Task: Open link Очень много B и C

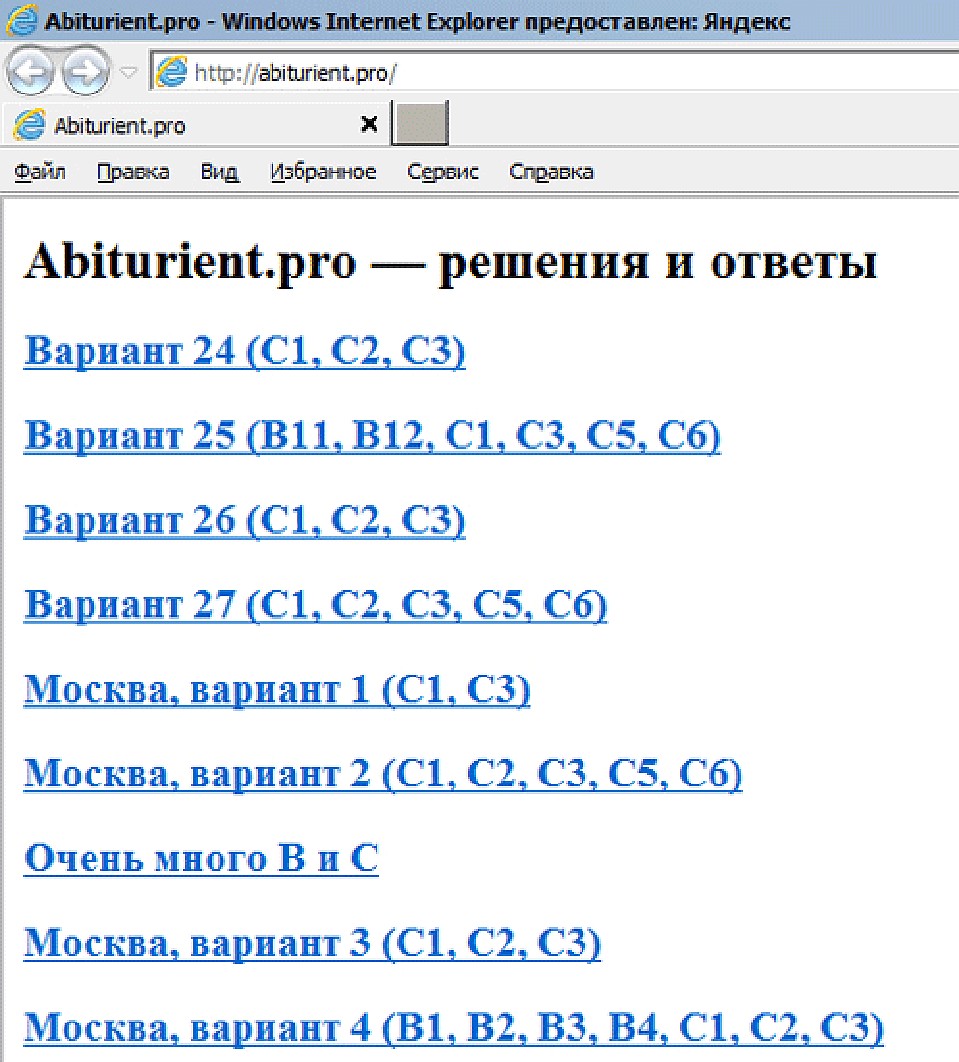Action: (201, 858)
